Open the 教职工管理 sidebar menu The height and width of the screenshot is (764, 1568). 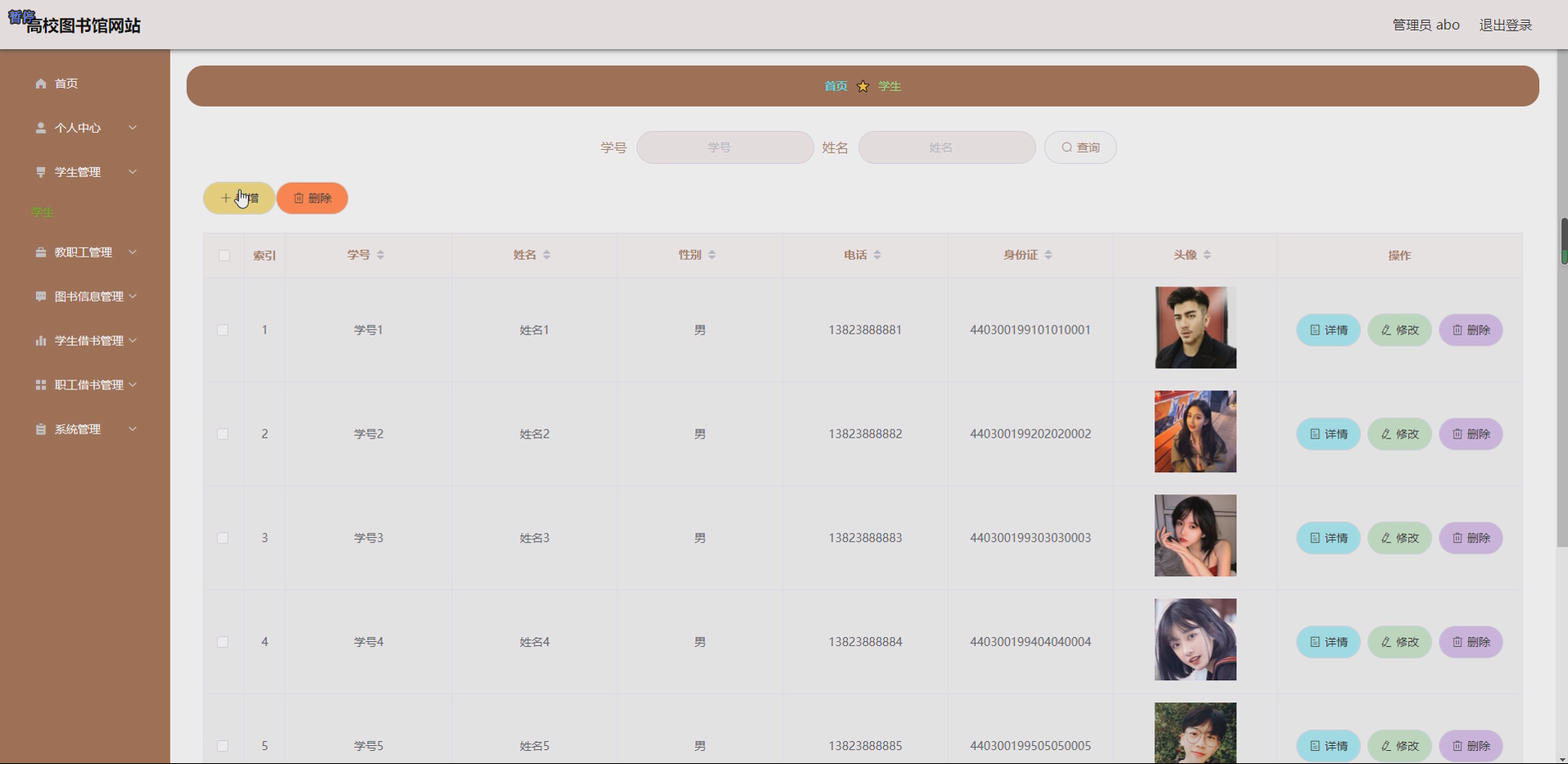(85, 252)
